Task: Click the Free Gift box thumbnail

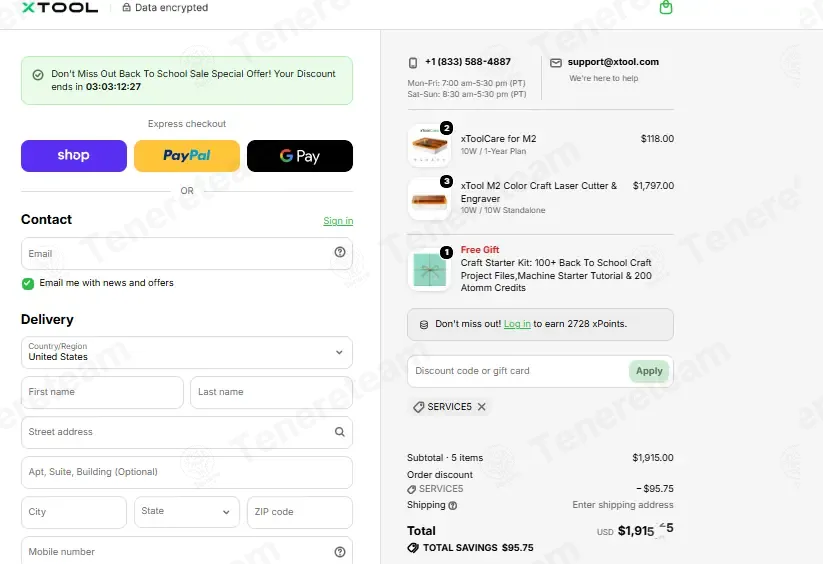Action: click(x=429, y=270)
